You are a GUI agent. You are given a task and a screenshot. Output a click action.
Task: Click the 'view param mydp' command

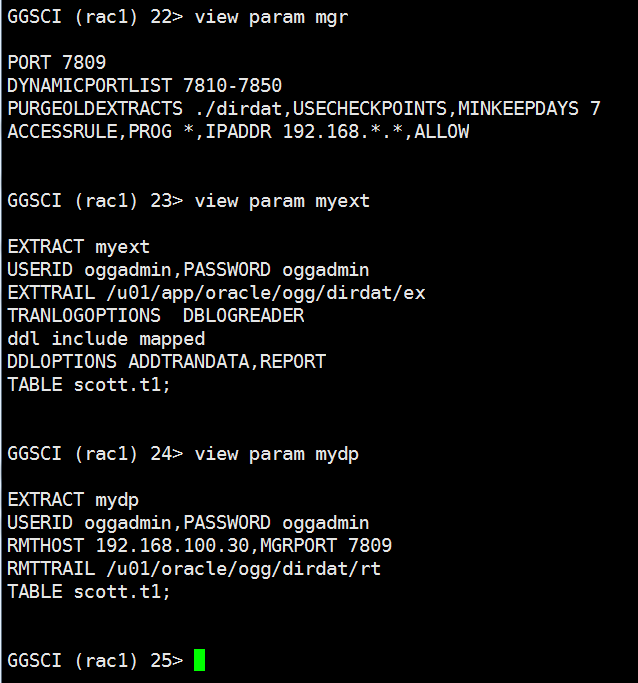pyautogui.click(x=276, y=453)
